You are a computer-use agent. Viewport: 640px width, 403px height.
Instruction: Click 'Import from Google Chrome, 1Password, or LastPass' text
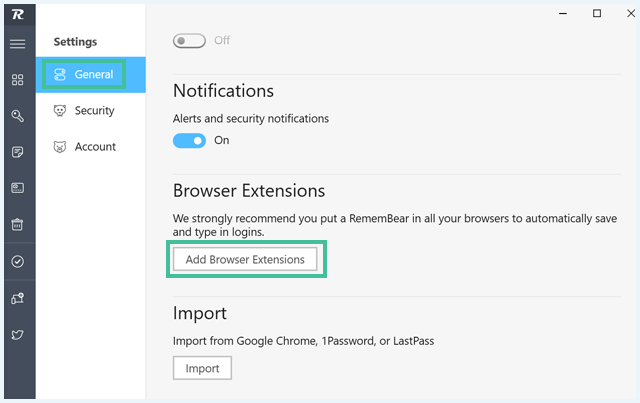pyautogui.click(x=303, y=341)
